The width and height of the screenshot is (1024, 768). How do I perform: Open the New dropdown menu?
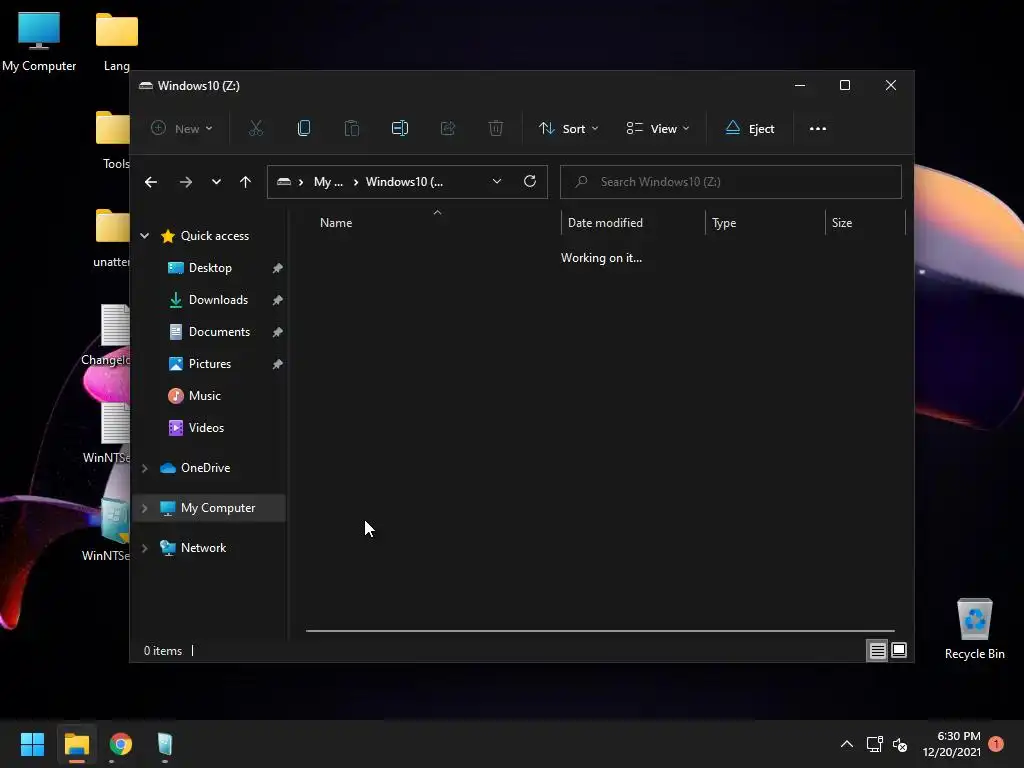[x=182, y=129]
